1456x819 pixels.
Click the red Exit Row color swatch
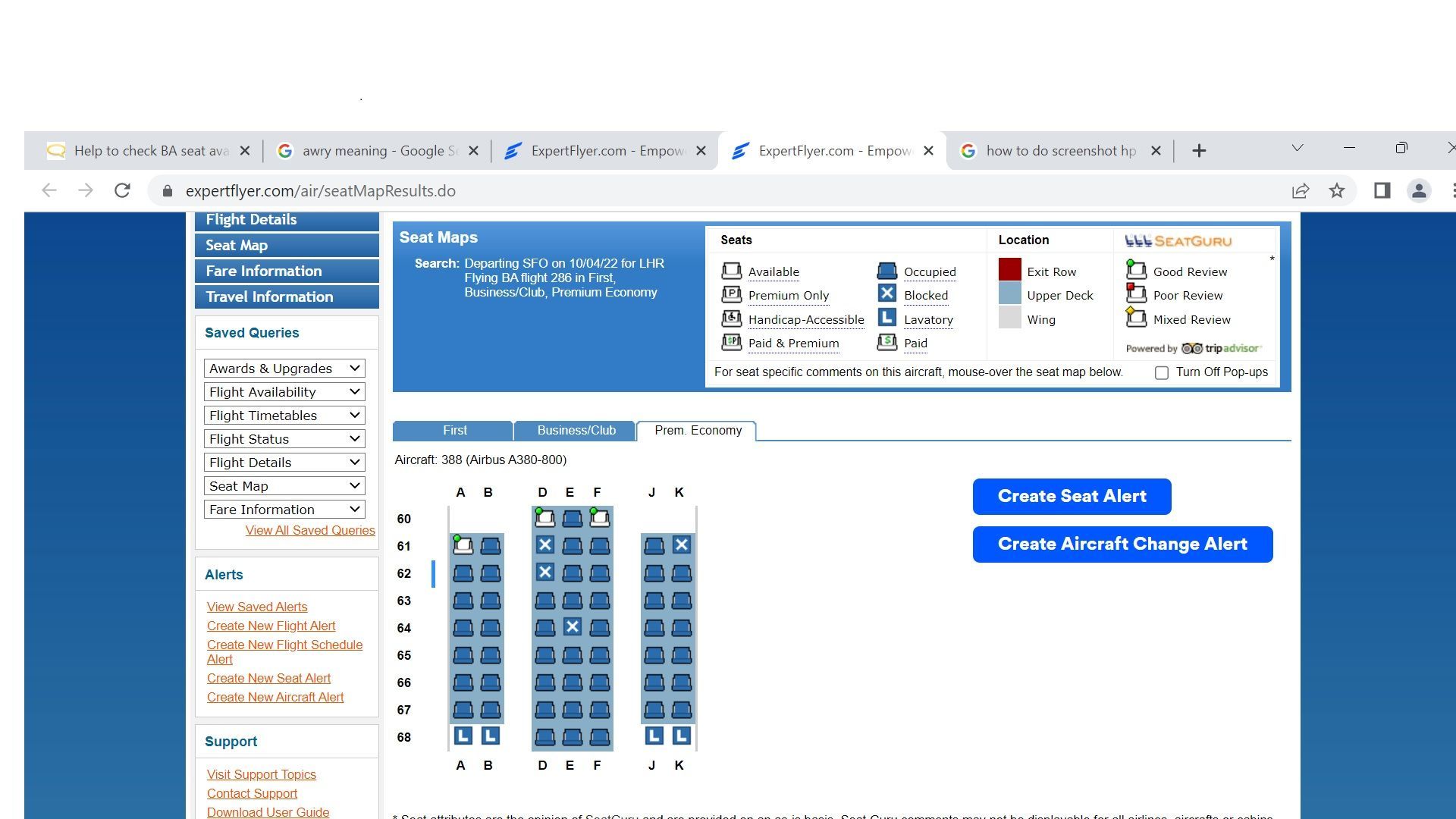(x=1009, y=270)
